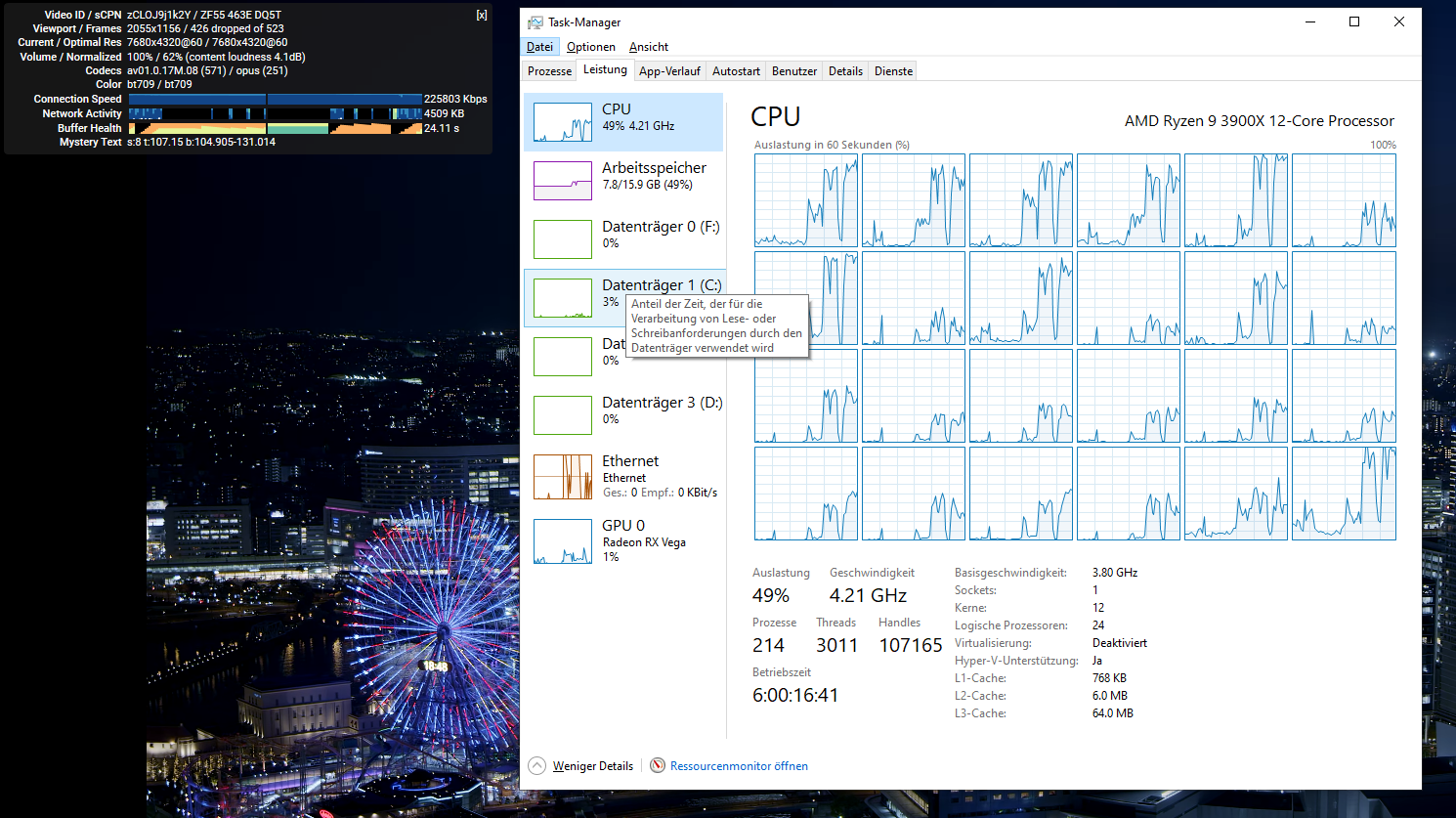The image size is (1456, 818).
Task: Click the Geschwindigkeit value 4.21 GHz
Action: point(868,595)
